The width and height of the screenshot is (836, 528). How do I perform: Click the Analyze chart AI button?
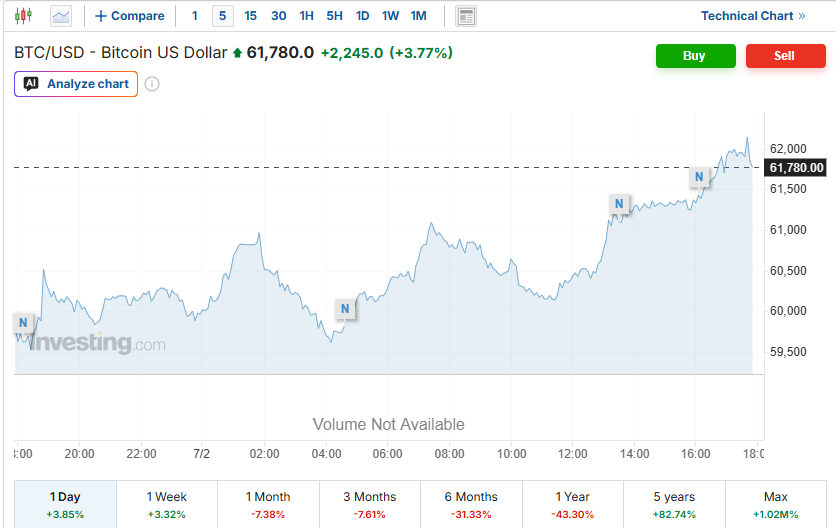pos(76,84)
